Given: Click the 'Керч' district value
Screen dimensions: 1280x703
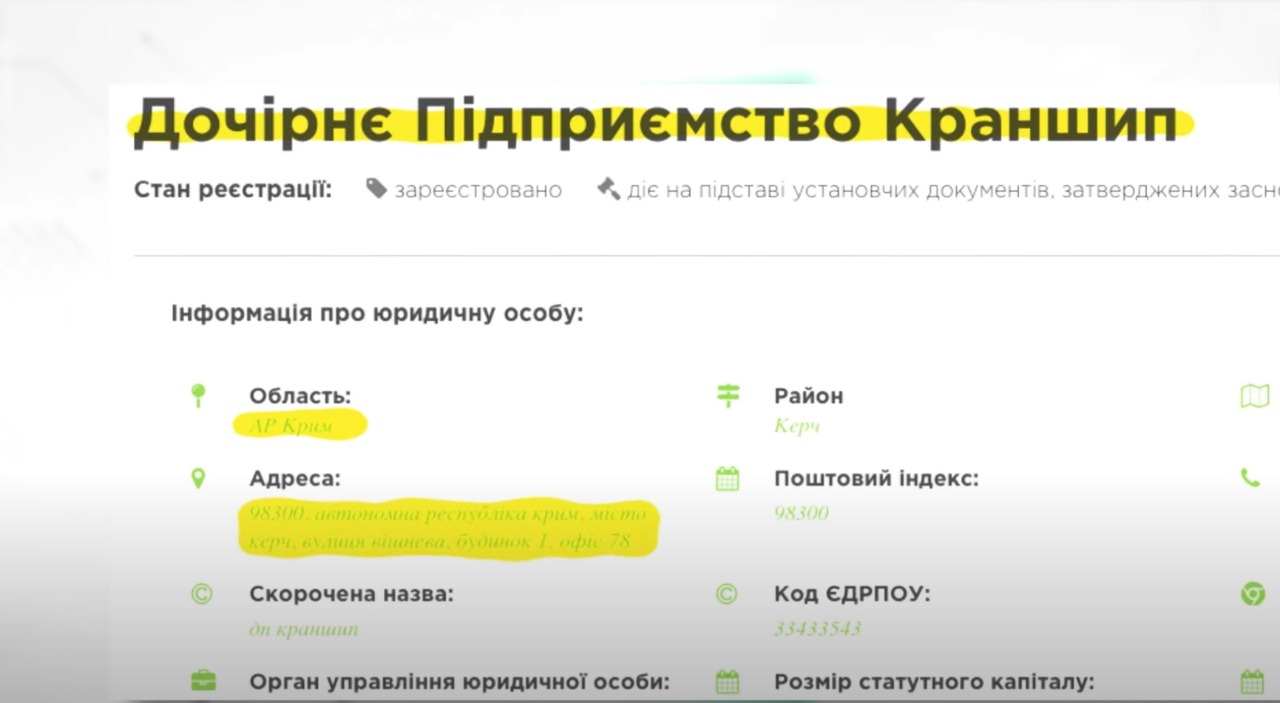Looking at the screenshot, I should (x=797, y=426).
